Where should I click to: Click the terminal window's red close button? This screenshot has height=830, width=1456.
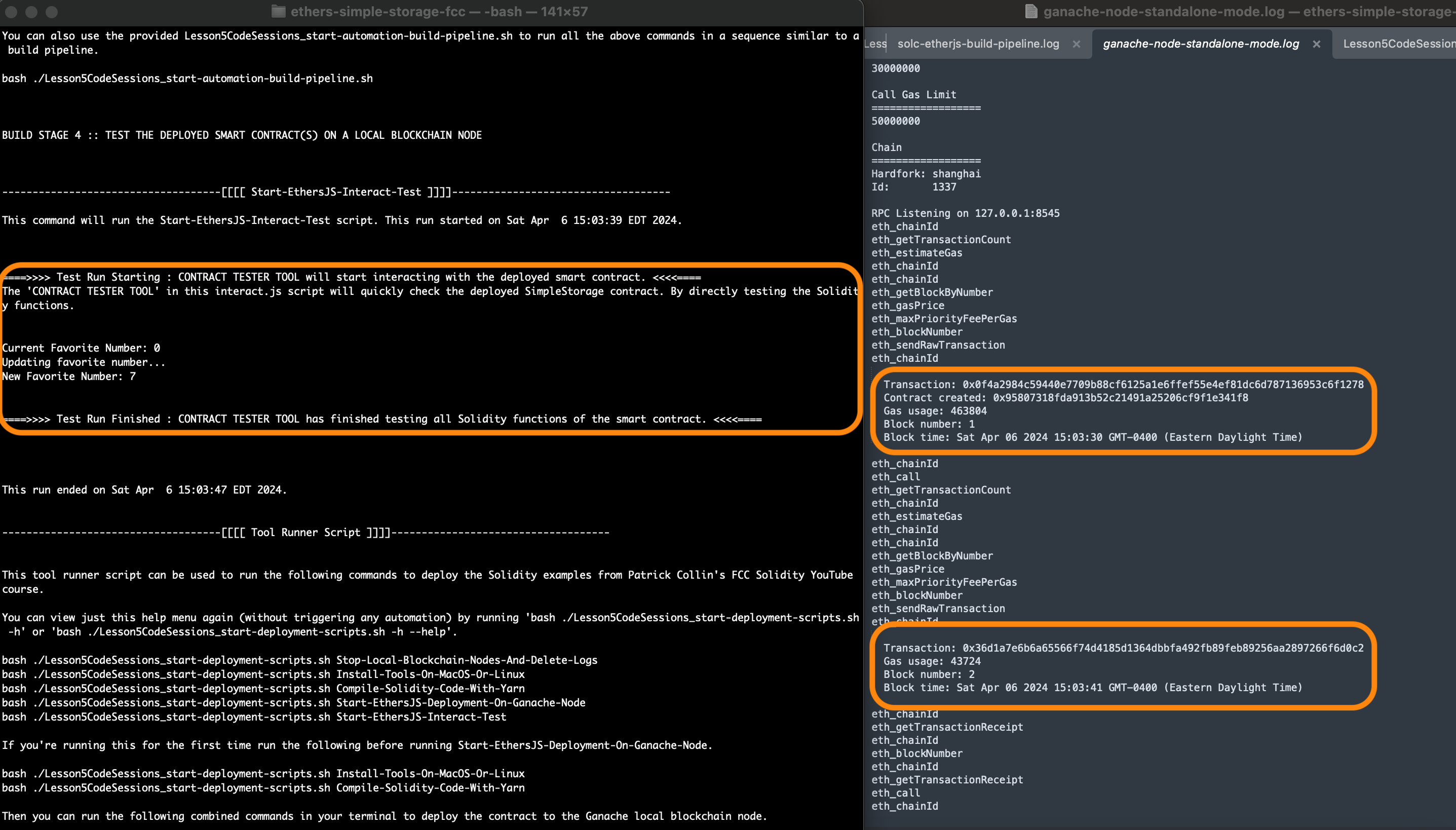click(11, 11)
